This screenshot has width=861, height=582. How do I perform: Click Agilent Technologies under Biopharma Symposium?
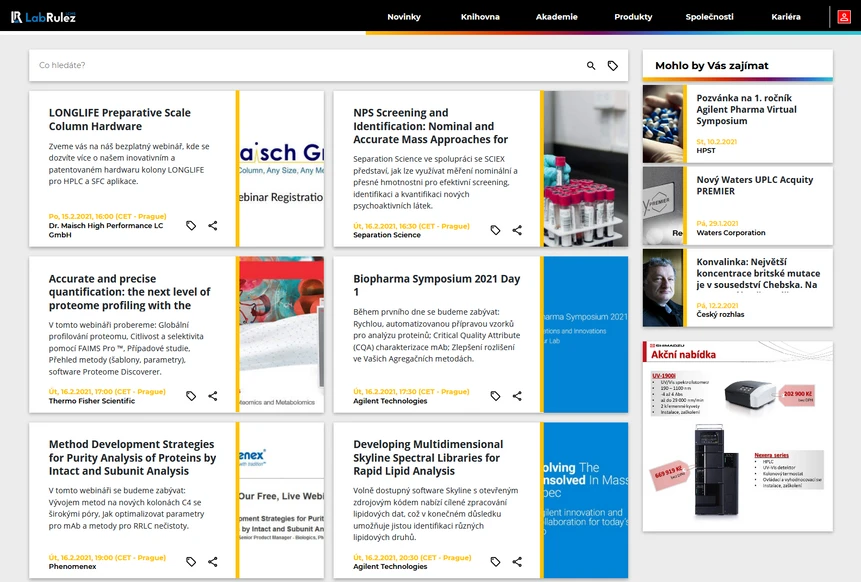click(390, 401)
